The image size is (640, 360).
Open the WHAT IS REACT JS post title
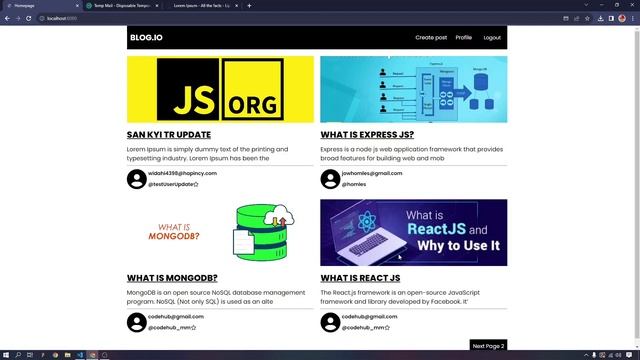pos(360,278)
